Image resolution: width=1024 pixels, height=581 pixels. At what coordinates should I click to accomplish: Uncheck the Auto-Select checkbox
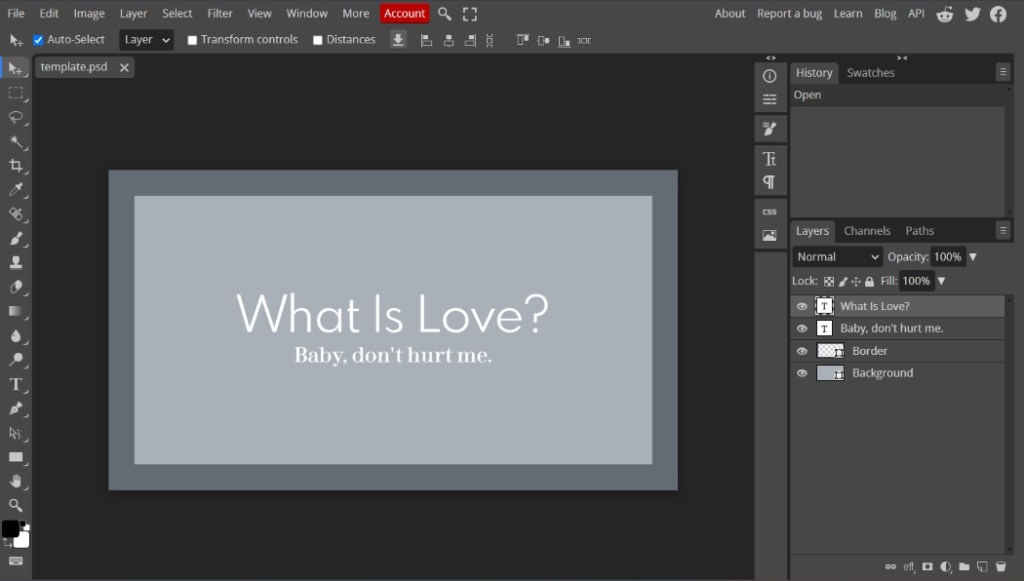tap(39, 40)
